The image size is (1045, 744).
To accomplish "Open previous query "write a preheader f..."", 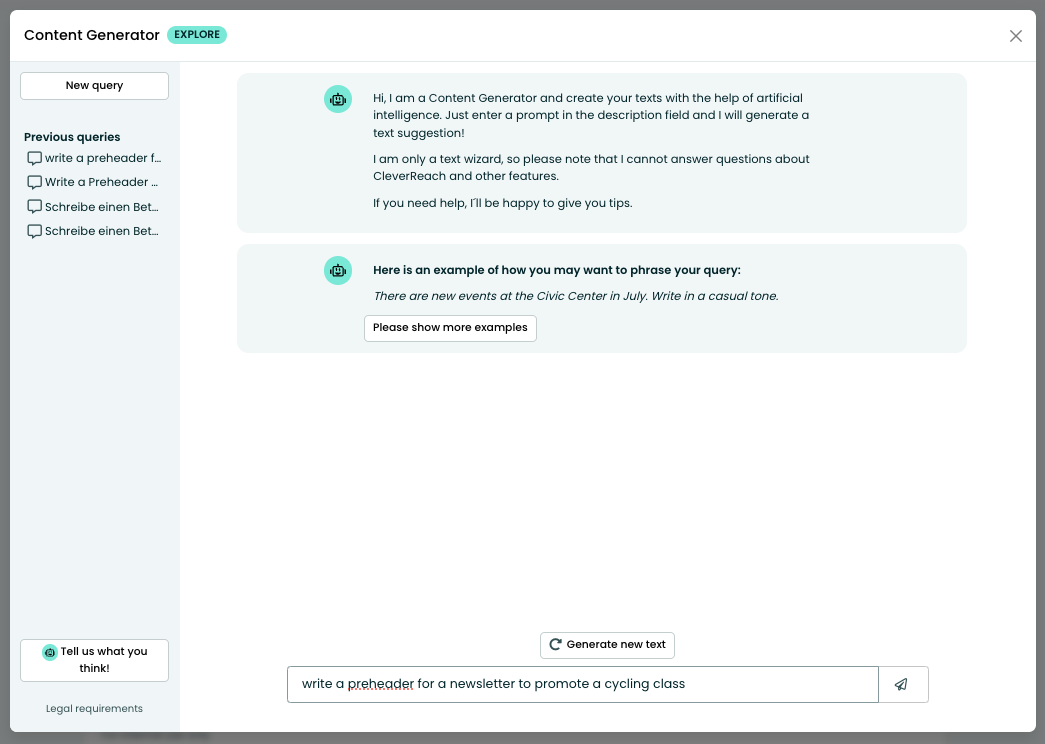I will click(102, 158).
